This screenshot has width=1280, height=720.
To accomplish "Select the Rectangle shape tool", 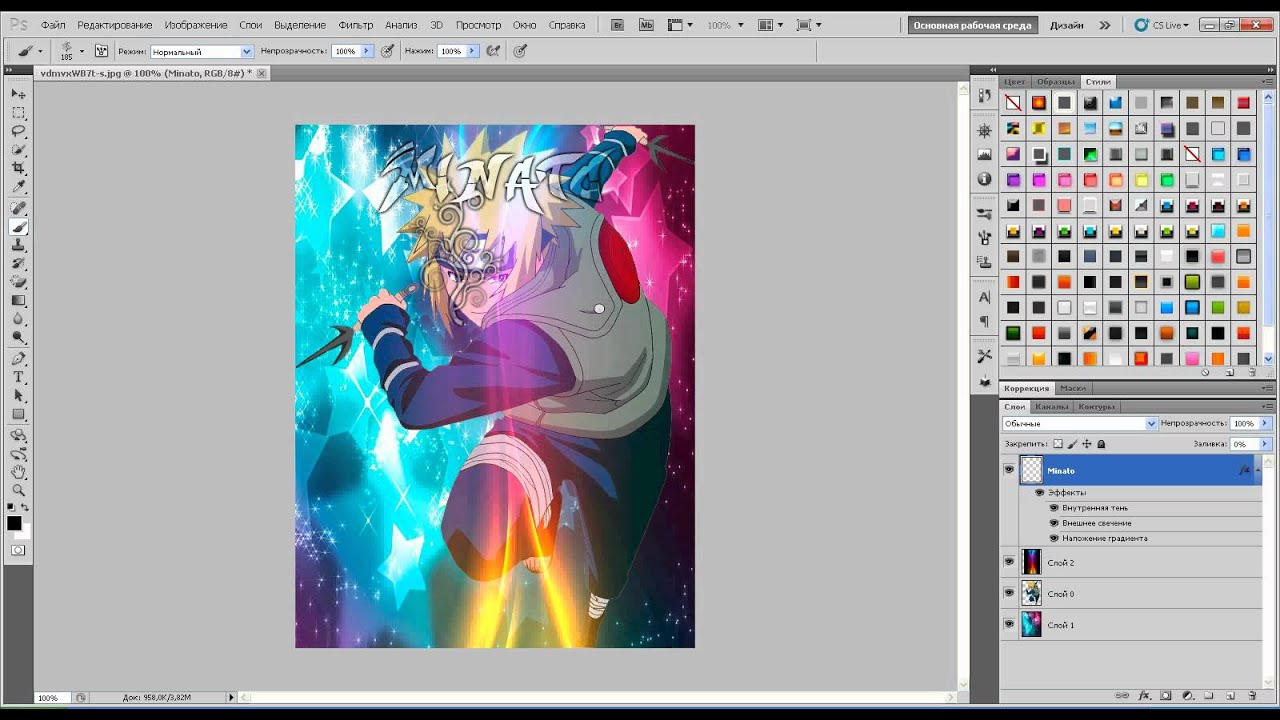I will coord(18,415).
